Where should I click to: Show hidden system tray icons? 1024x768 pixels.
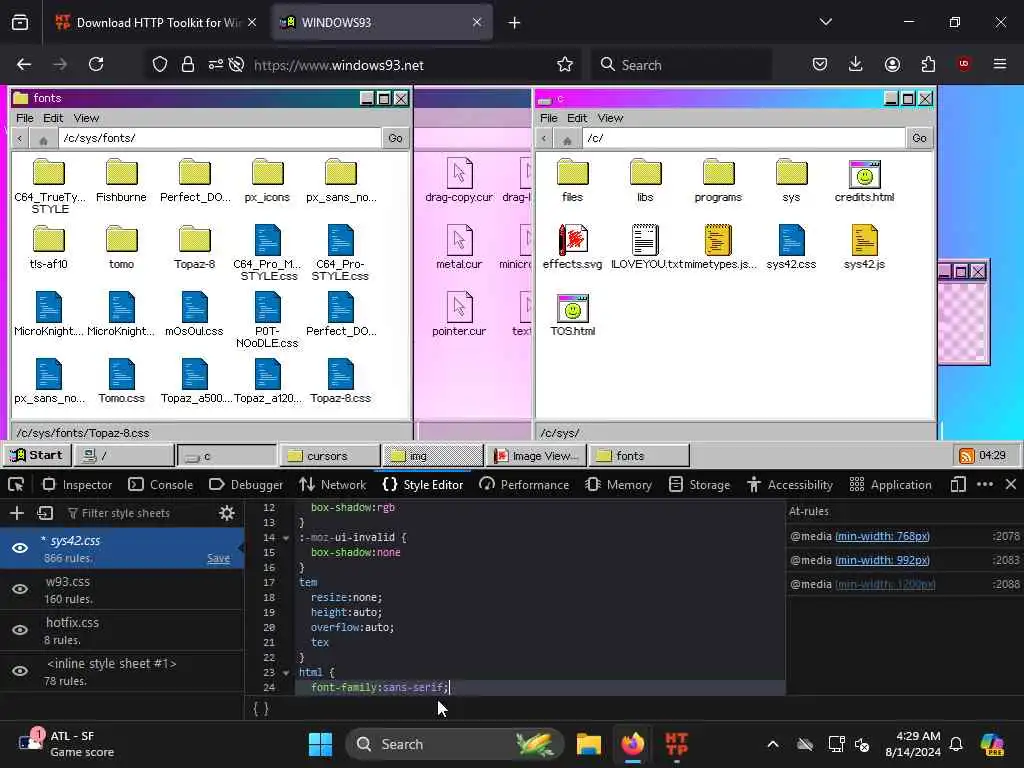(x=773, y=744)
